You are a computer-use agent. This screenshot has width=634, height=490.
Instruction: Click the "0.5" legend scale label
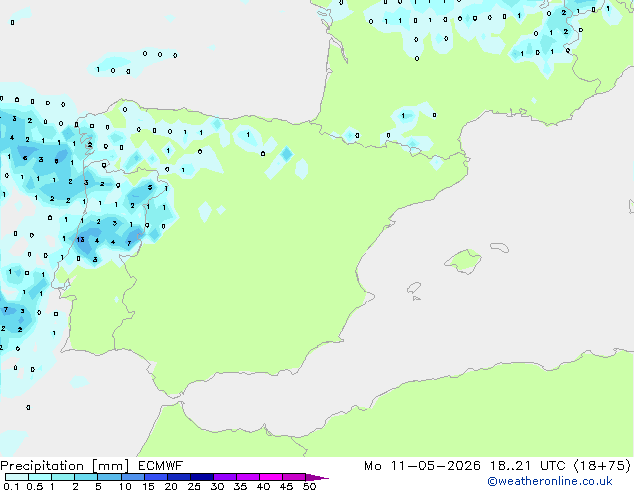tap(34, 486)
